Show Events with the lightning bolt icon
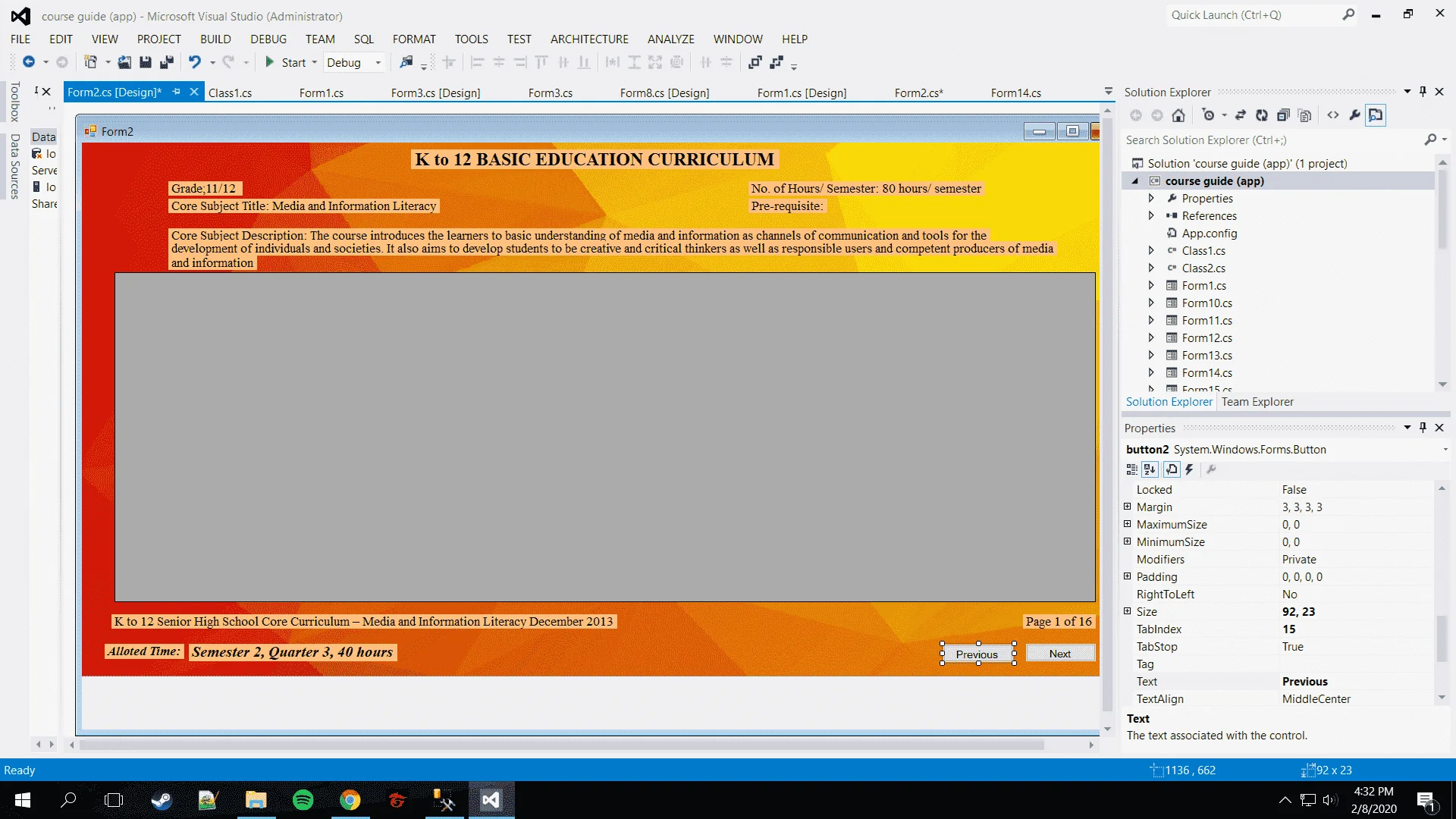 1189,469
